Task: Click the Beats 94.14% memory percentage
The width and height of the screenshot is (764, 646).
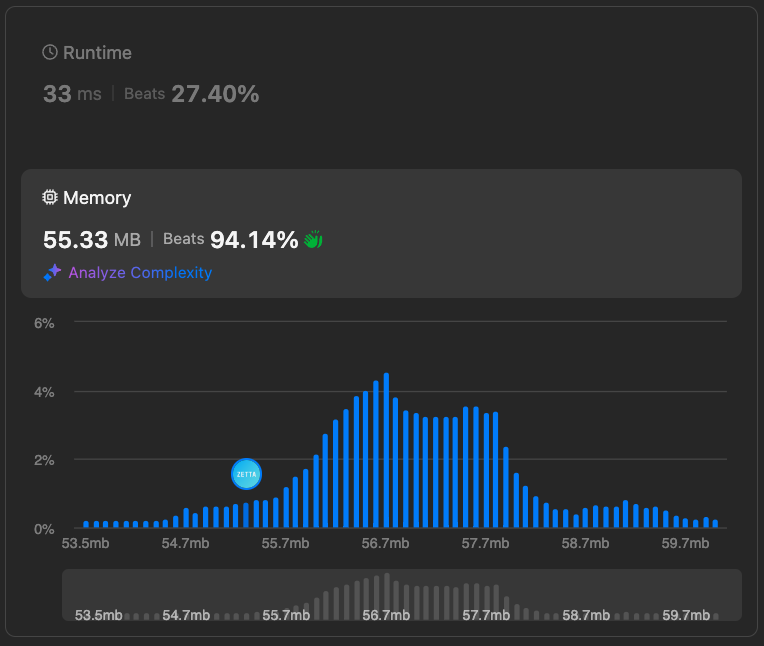Action: click(x=231, y=240)
